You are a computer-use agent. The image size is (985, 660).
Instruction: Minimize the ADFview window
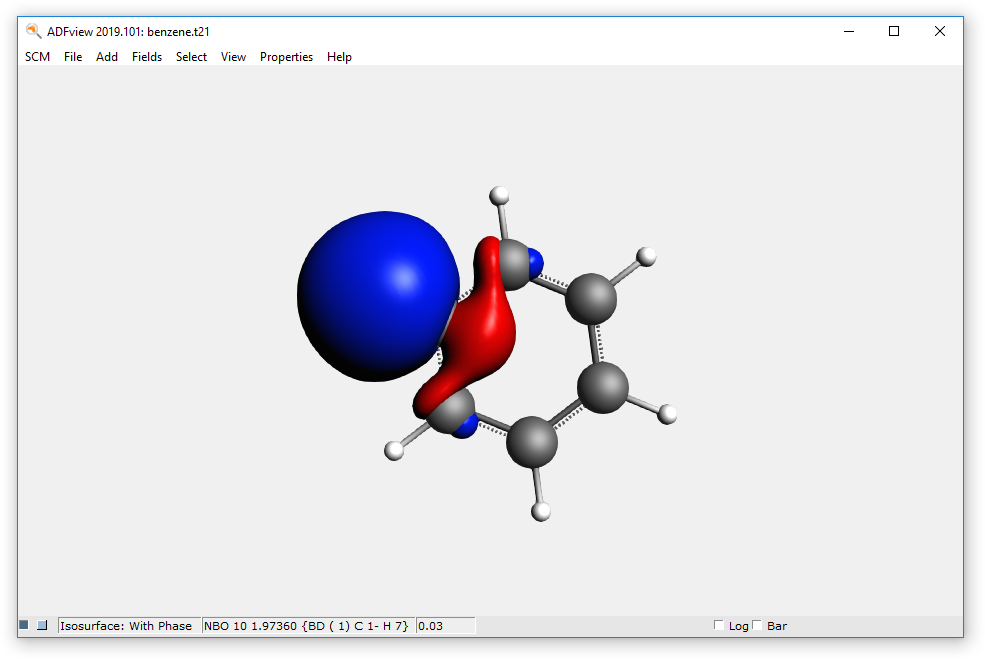849,31
